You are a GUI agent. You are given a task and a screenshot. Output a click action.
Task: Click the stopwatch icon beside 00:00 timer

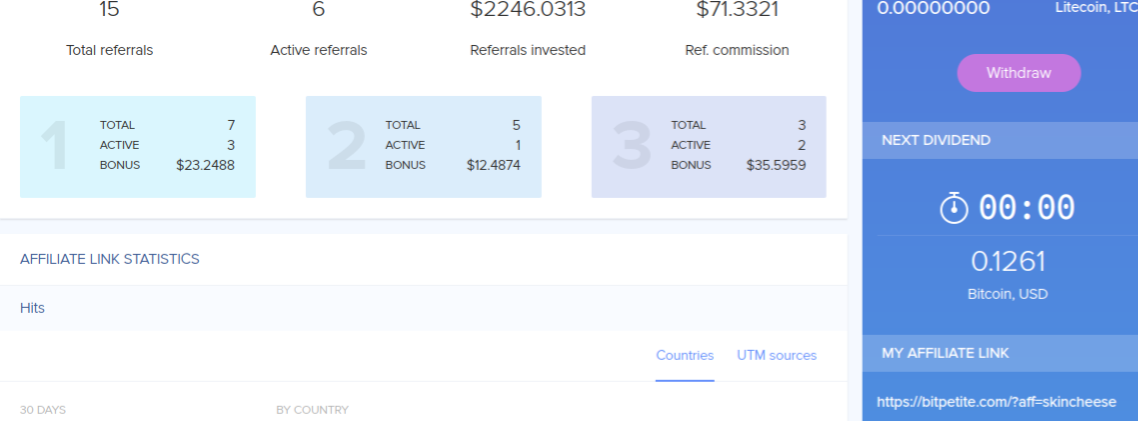(x=954, y=208)
